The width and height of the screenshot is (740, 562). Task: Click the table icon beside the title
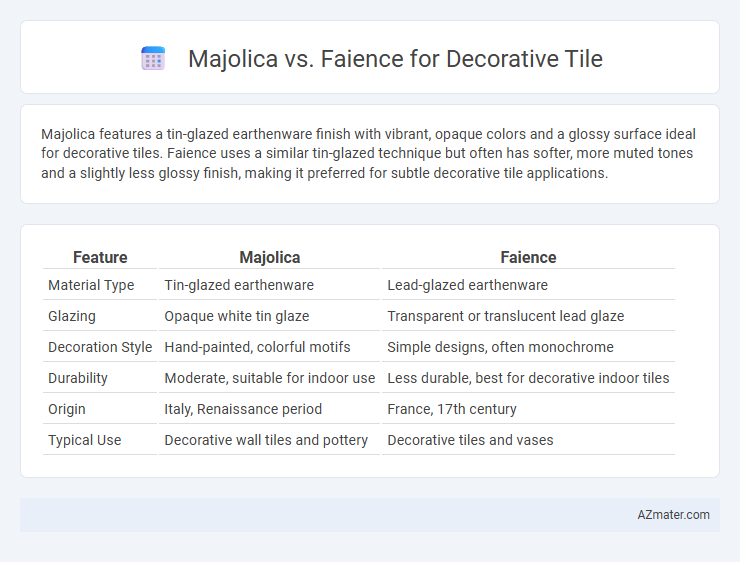point(153,59)
